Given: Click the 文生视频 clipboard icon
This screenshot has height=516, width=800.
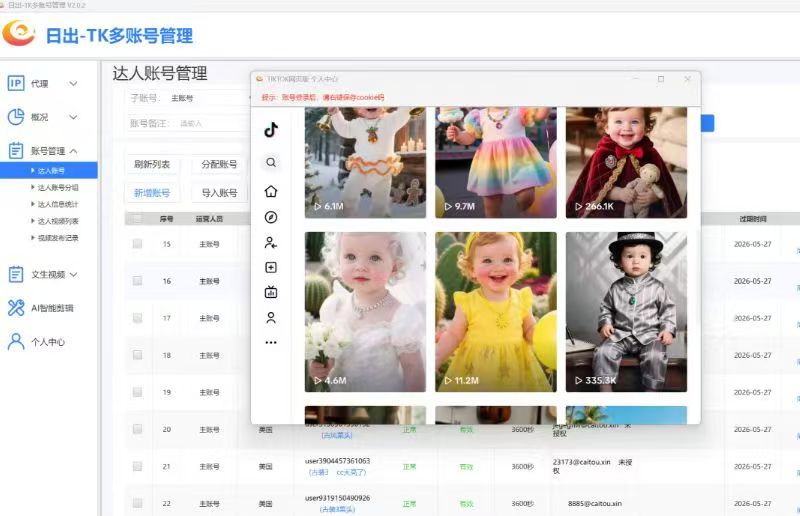Looking at the screenshot, I should pyautogui.click(x=16, y=275).
